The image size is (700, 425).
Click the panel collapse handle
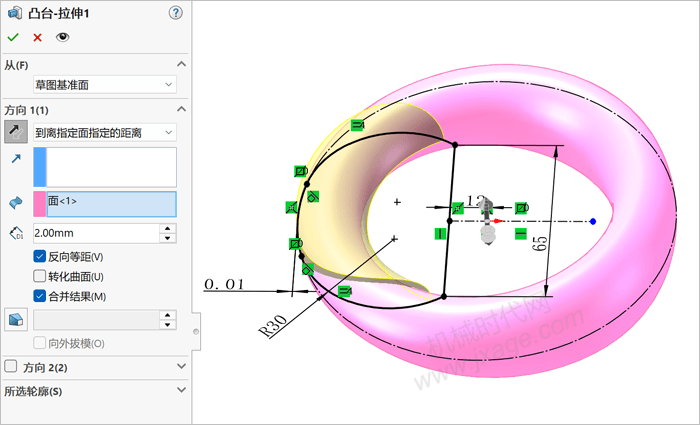(x=196, y=332)
